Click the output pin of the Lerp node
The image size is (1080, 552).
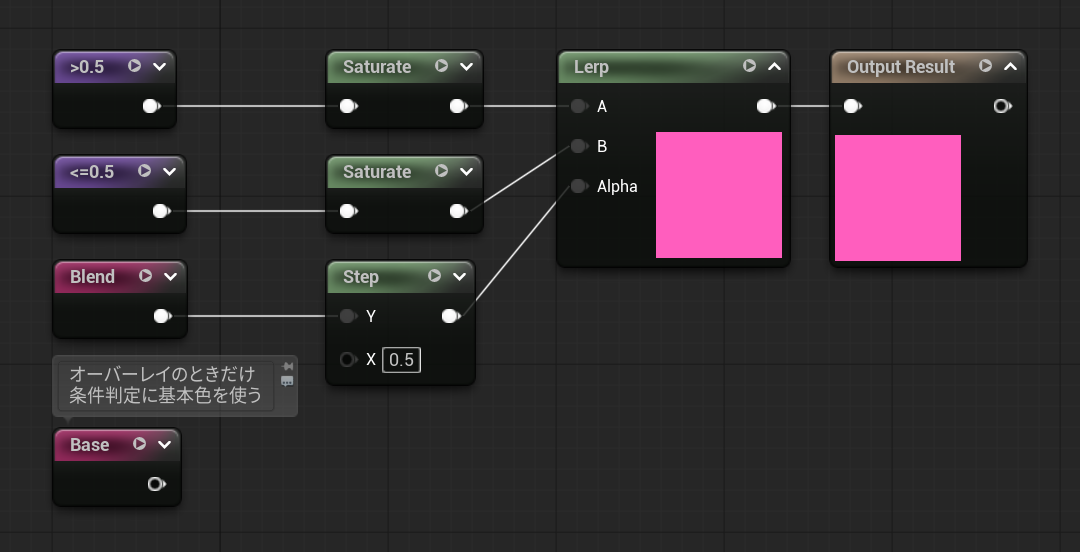[x=765, y=106]
